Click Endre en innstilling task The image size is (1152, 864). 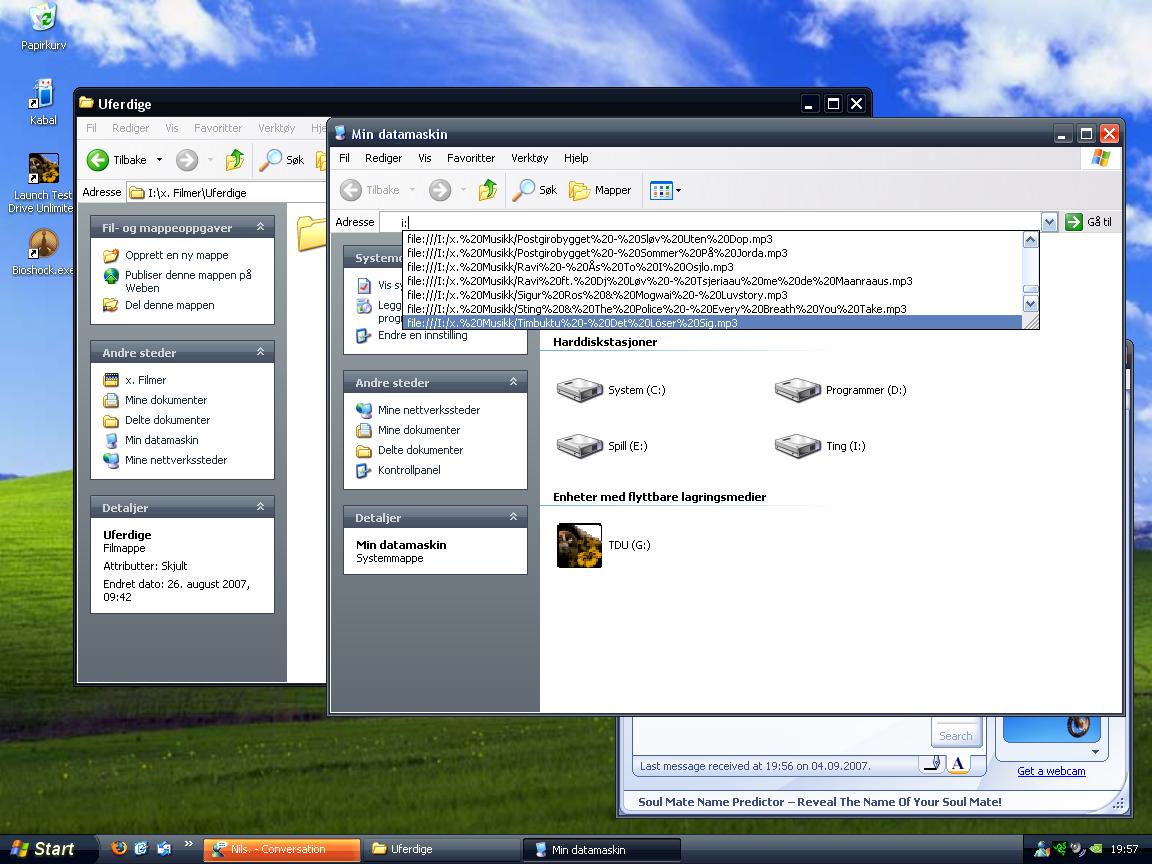click(x=422, y=335)
